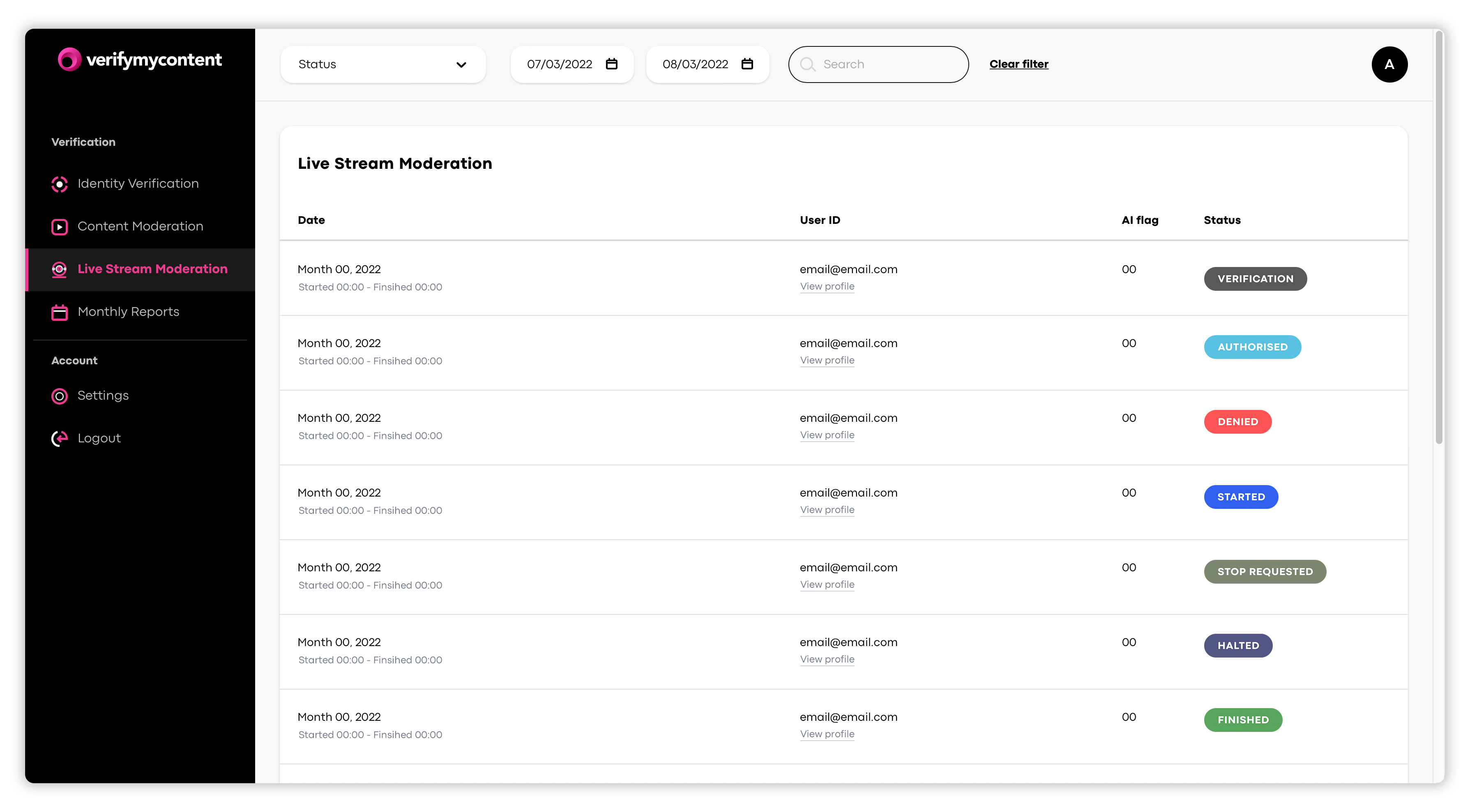View profile for the STARTED row
Screen dimensions: 1470x812
pyautogui.click(x=827, y=510)
